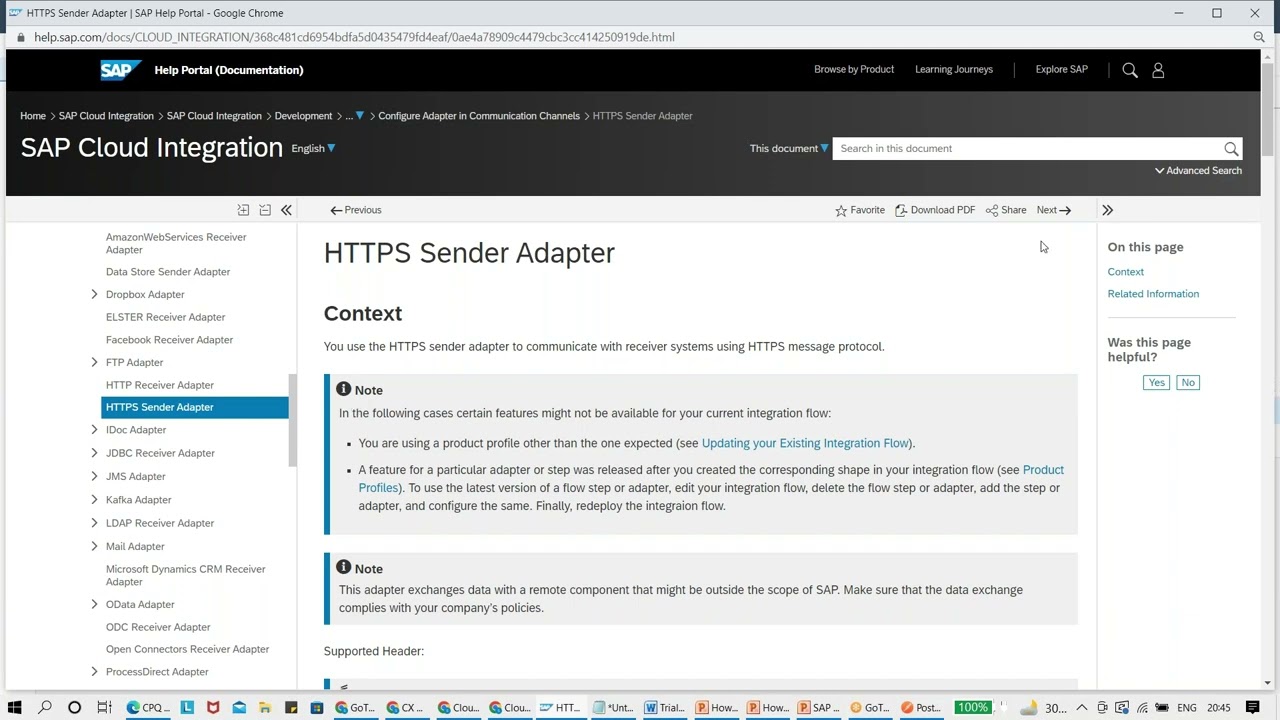
Task: Expand IDoc Adapter tree node
Action: click(95, 430)
